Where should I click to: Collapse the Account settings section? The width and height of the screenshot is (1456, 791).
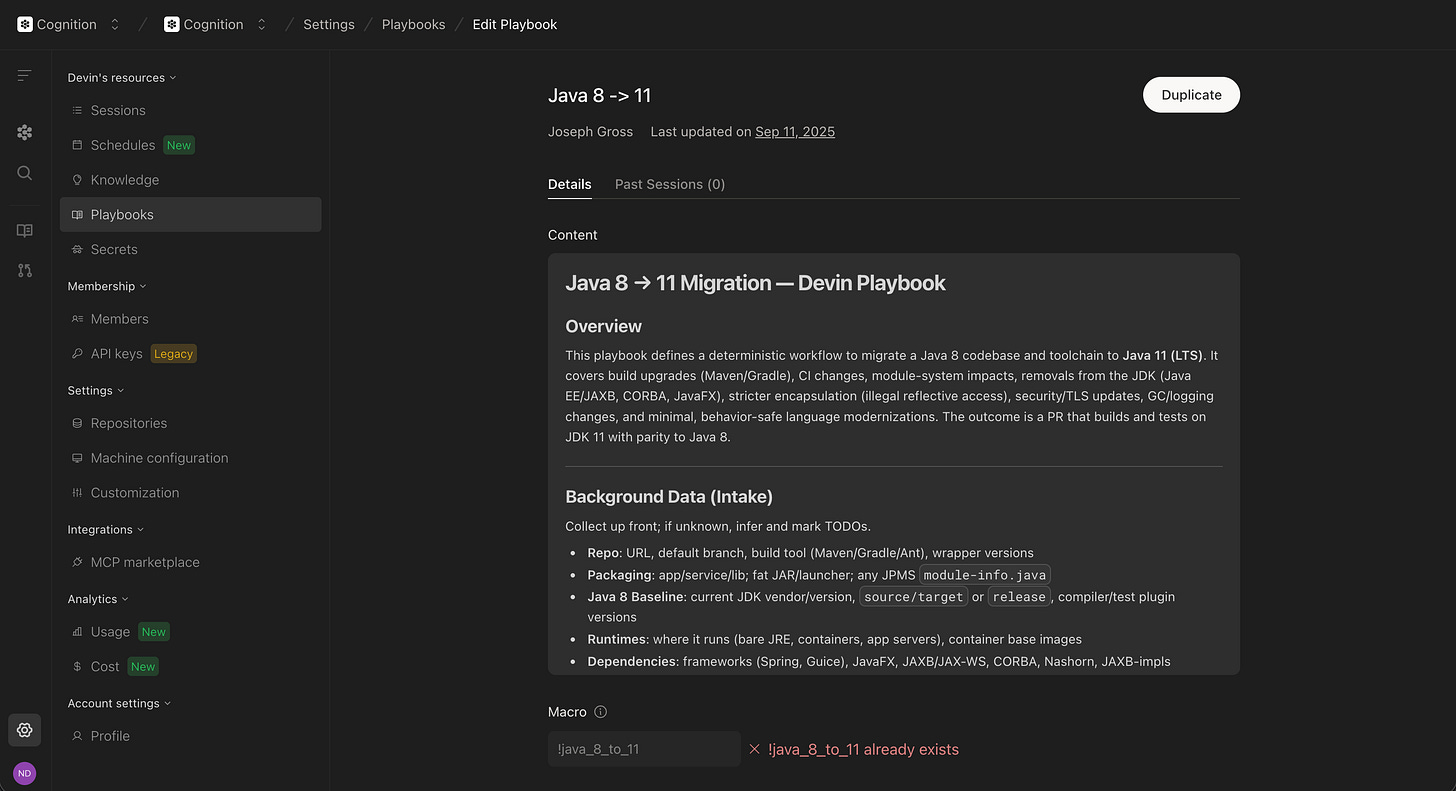click(119, 703)
